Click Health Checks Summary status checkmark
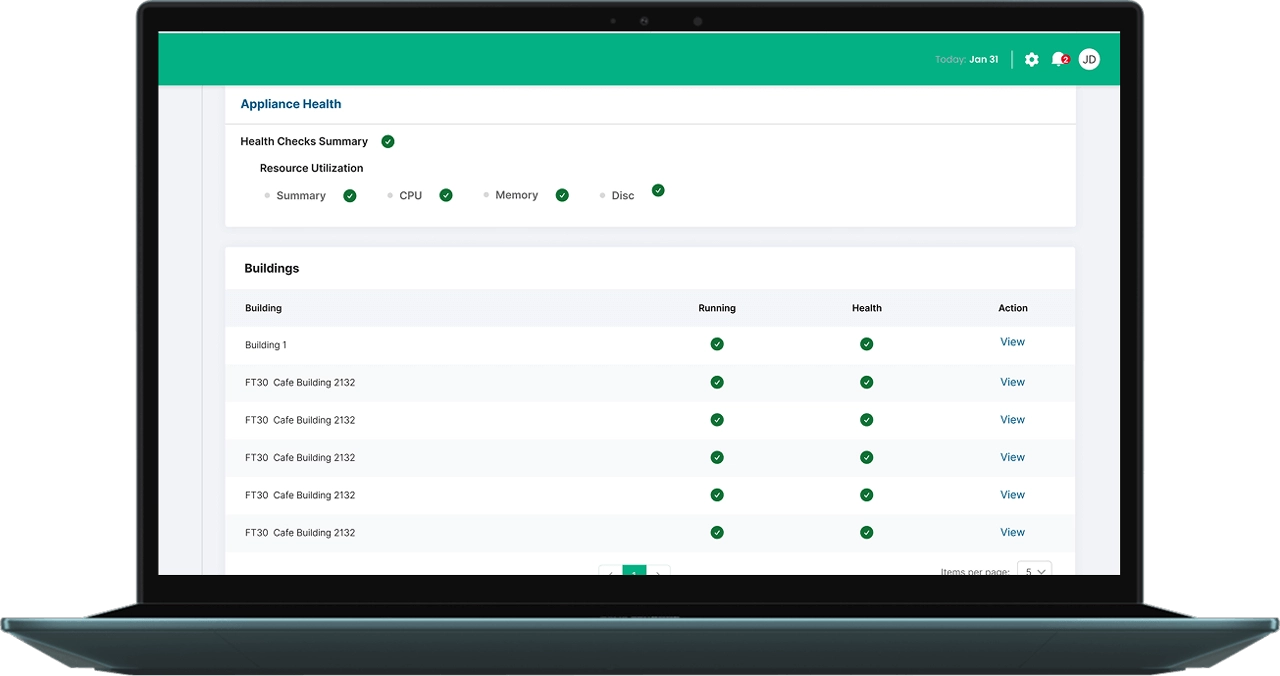This screenshot has height=676, width=1280. [x=388, y=142]
